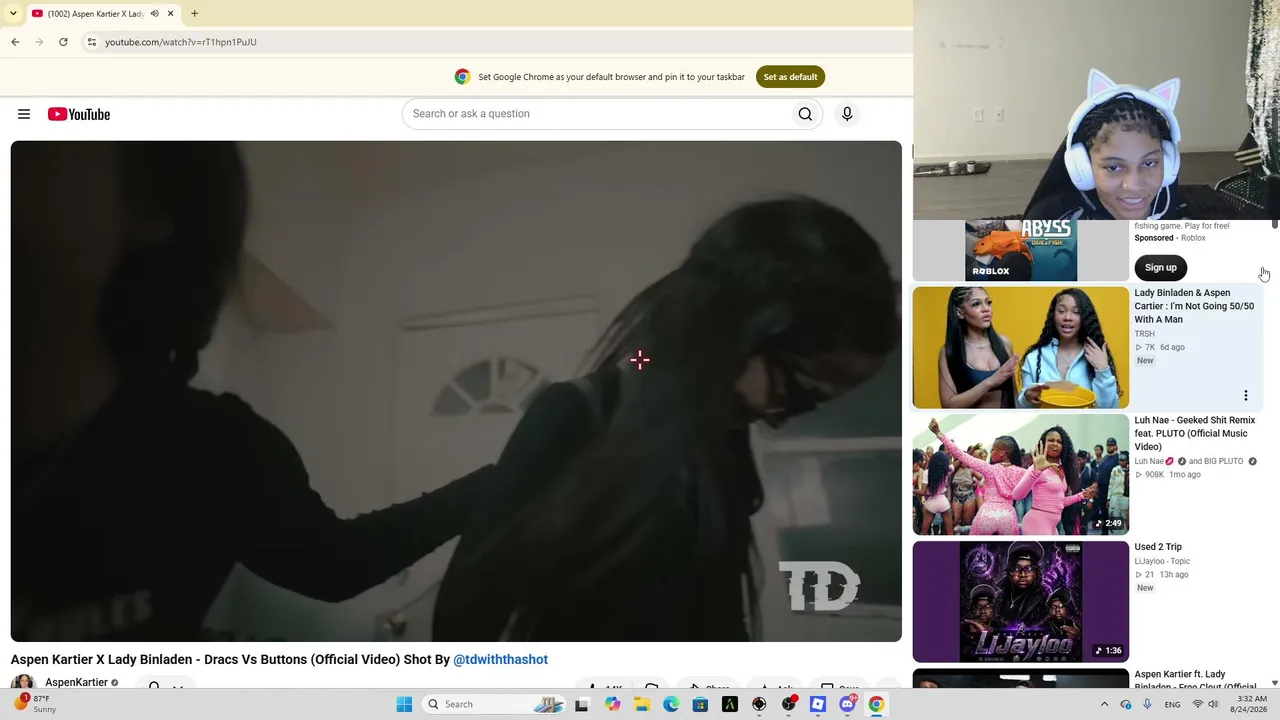Screen dimensions: 1280x720
Task: Click Sign up on Roblox ad
Action: point(1160,268)
